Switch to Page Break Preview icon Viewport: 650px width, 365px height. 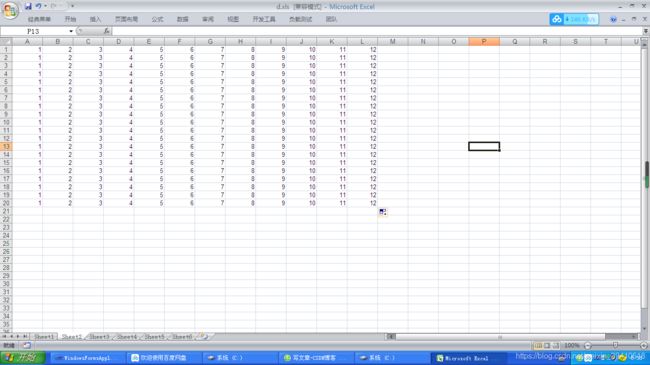[x=556, y=345]
